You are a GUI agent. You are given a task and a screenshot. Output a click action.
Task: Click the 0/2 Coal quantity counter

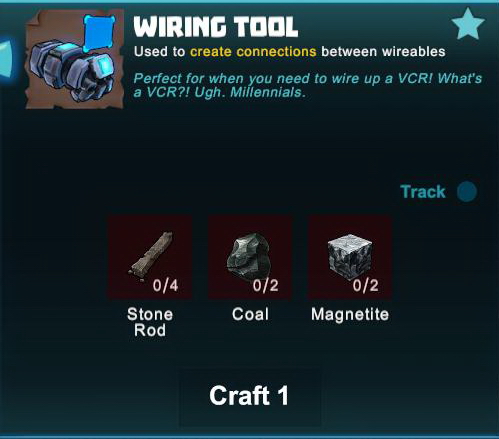(265, 286)
